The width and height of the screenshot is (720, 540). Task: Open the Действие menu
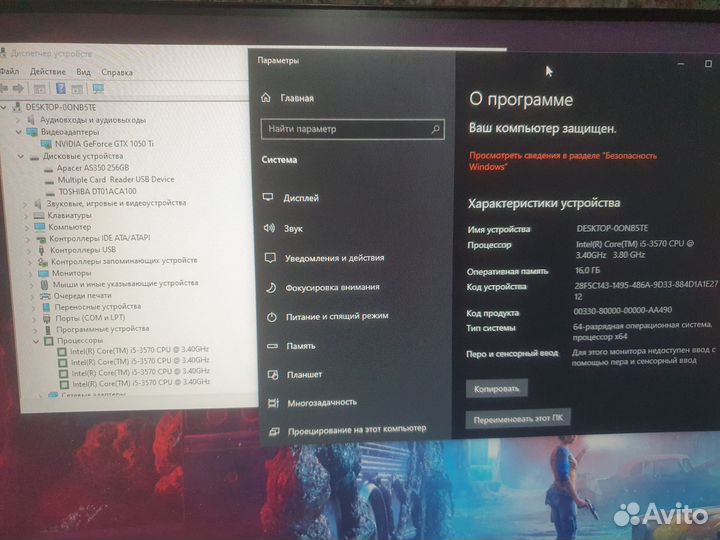pyautogui.click(x=48, y=72)
